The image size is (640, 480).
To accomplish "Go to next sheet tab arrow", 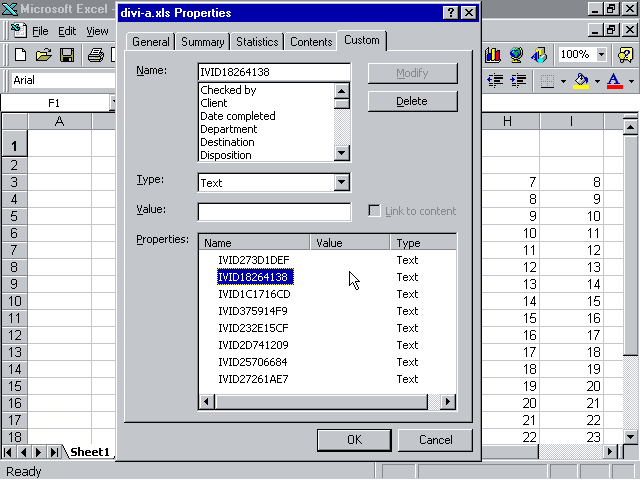I will (x=38, y=452).
